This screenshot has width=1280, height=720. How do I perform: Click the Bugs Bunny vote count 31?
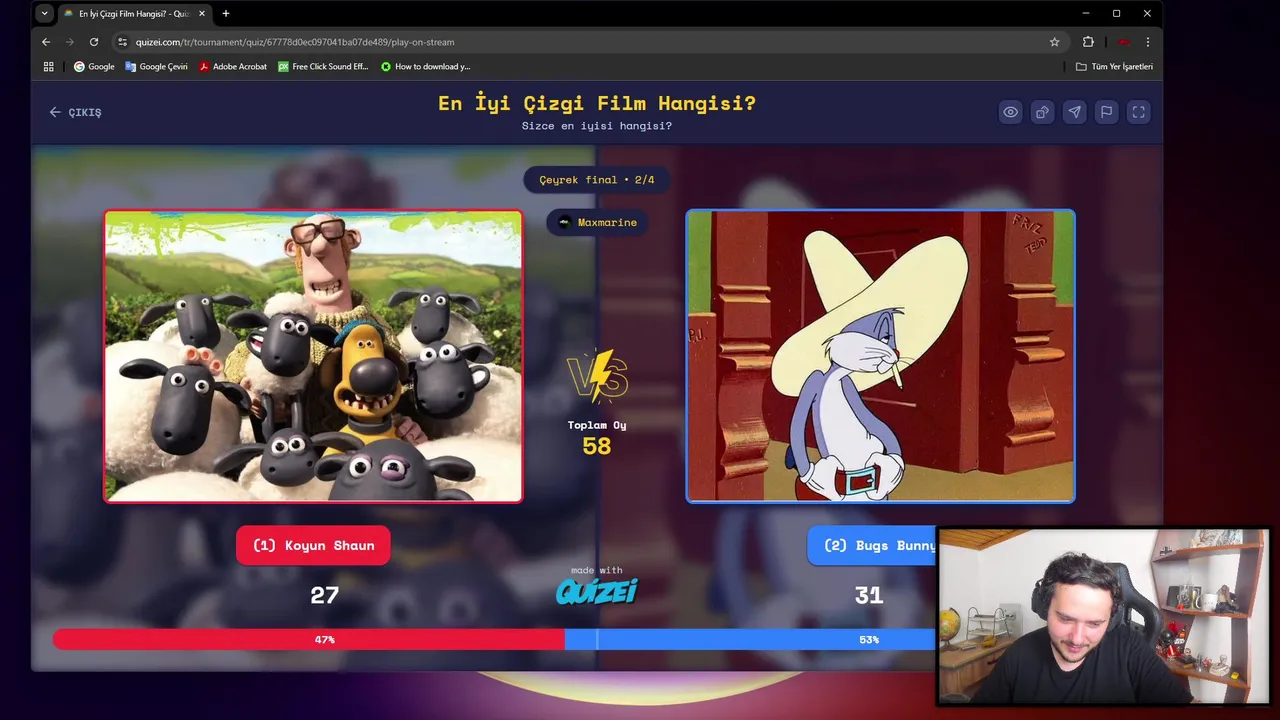click(869, 595)
